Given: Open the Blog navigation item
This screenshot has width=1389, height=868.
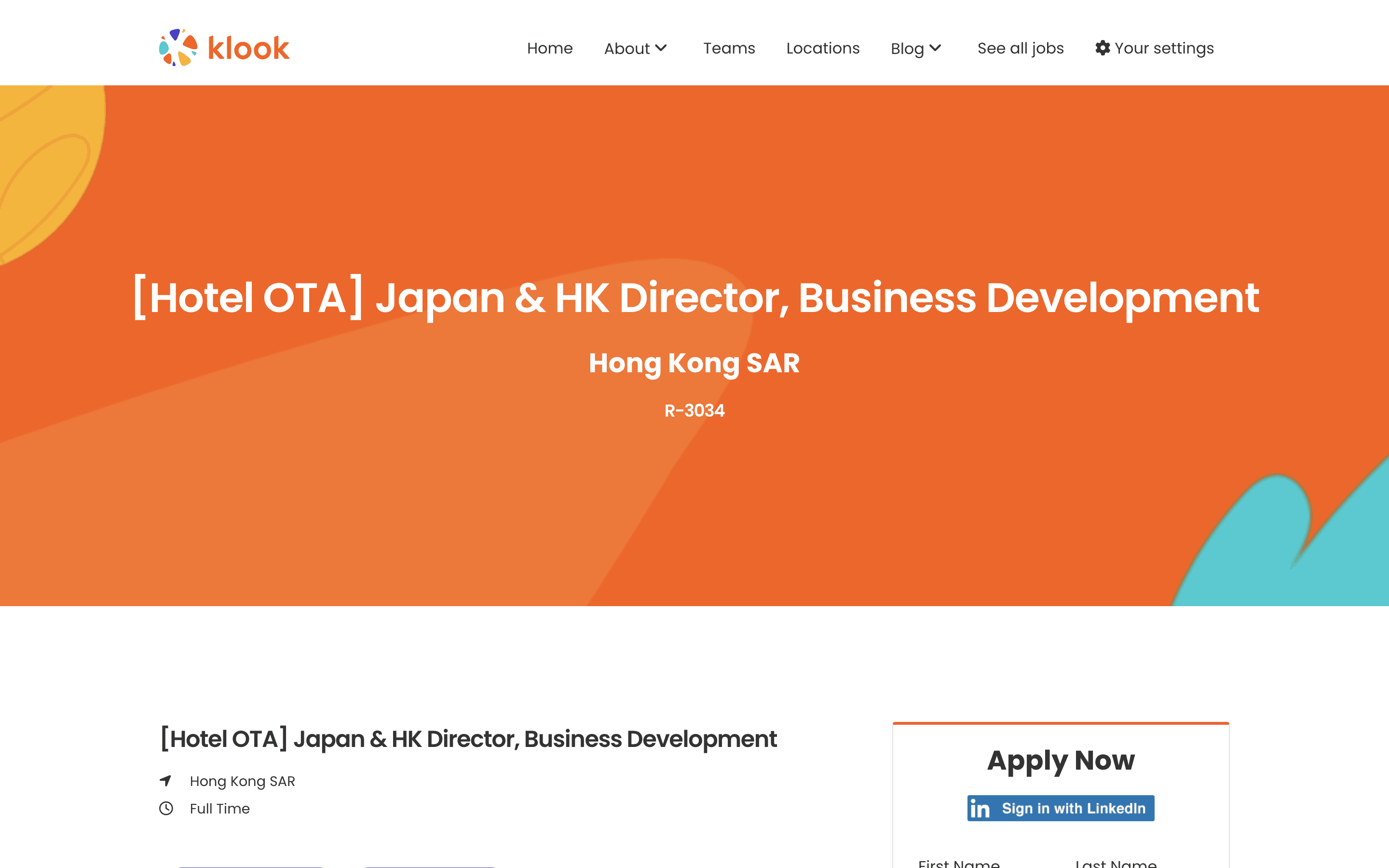Looking at the screenshot, I should pos(907,49).
